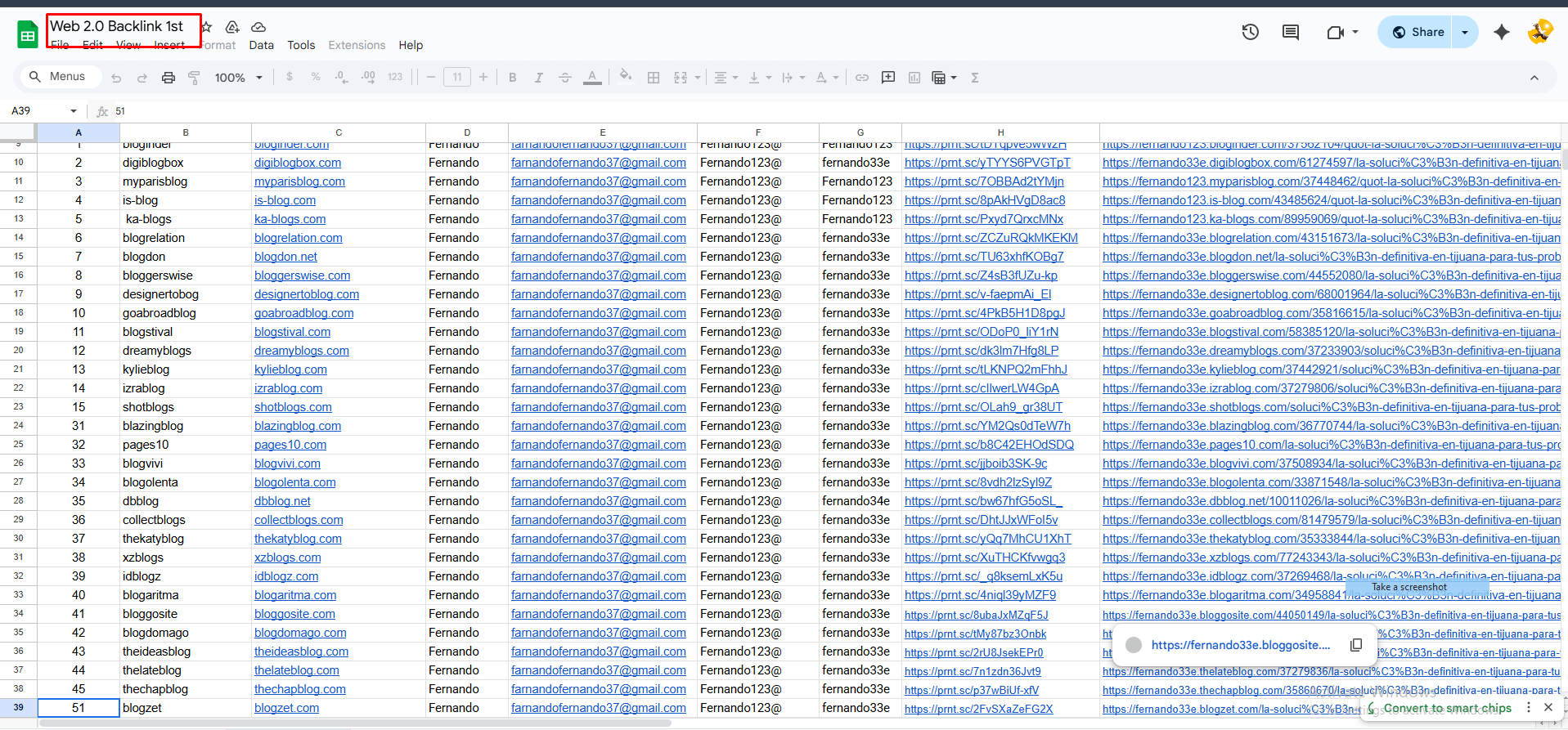Open the comments panel icon
Viewport: 1568px width, 730px height.
click(1291, 32)
